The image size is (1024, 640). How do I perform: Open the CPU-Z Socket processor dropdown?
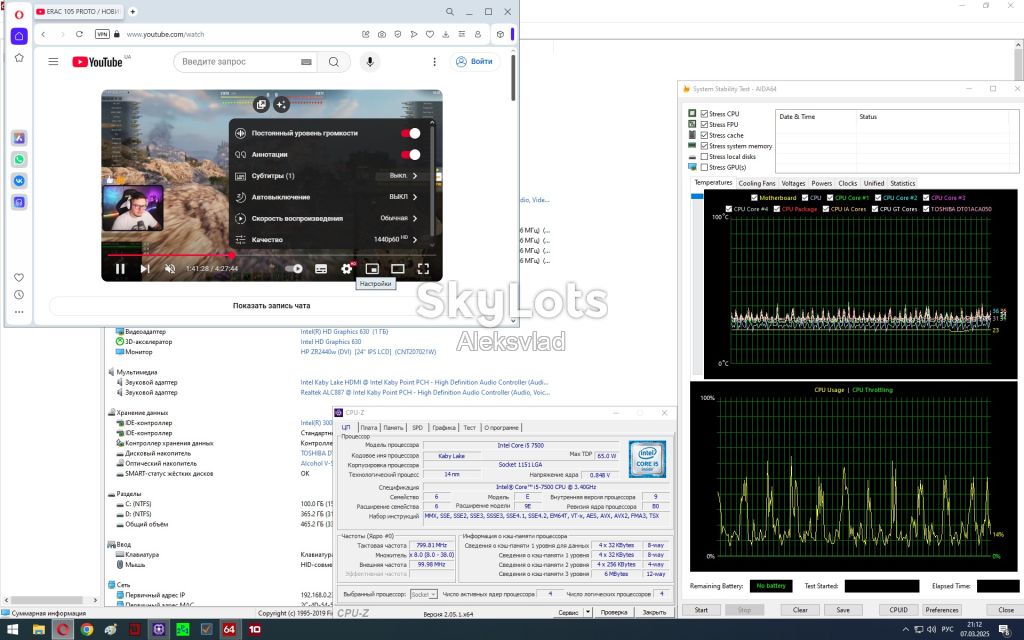click(423, 594)
